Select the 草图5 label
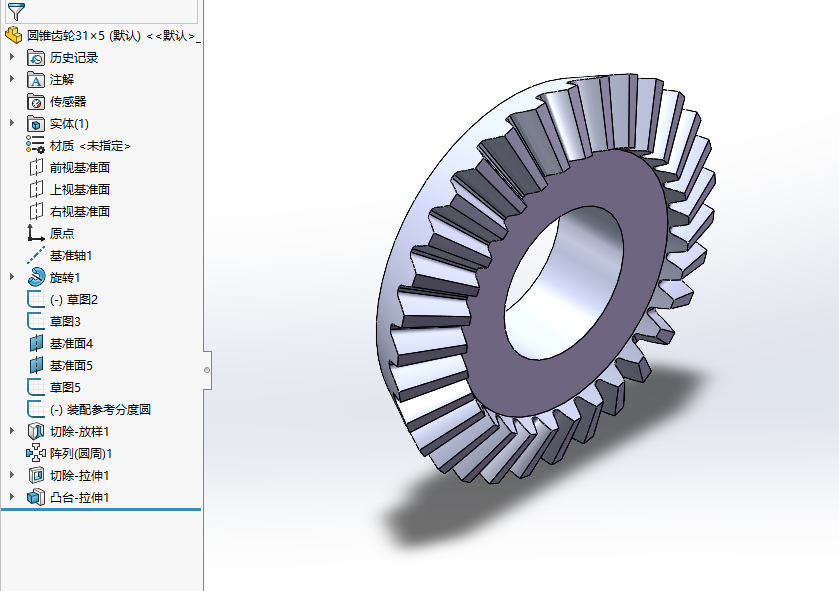Screen dimensions: 839x591 [x=65, y=387]
